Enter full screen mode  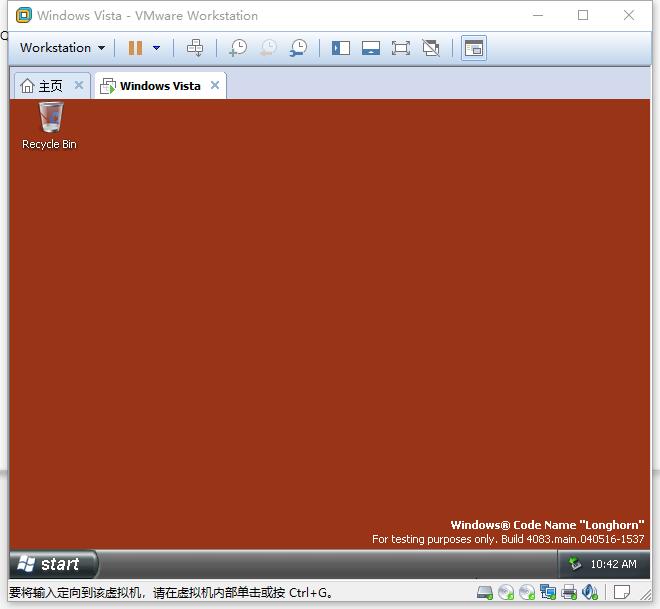point(401,48)
